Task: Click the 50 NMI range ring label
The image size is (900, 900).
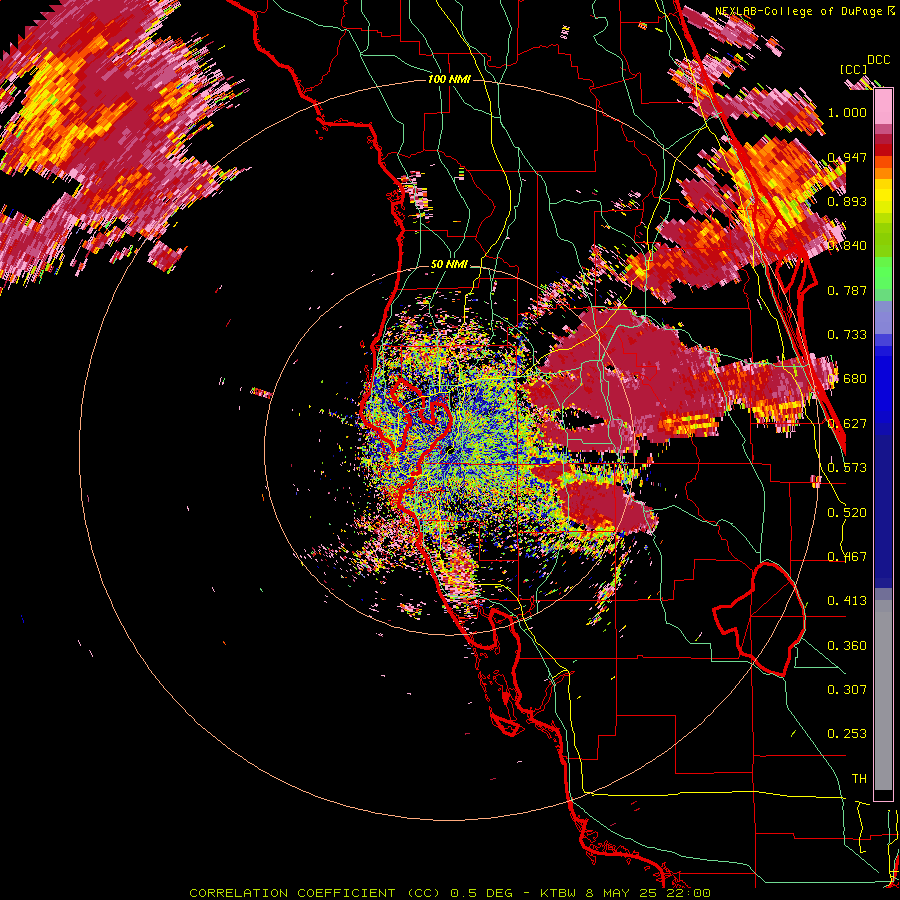Action: [x=449, y=265]
